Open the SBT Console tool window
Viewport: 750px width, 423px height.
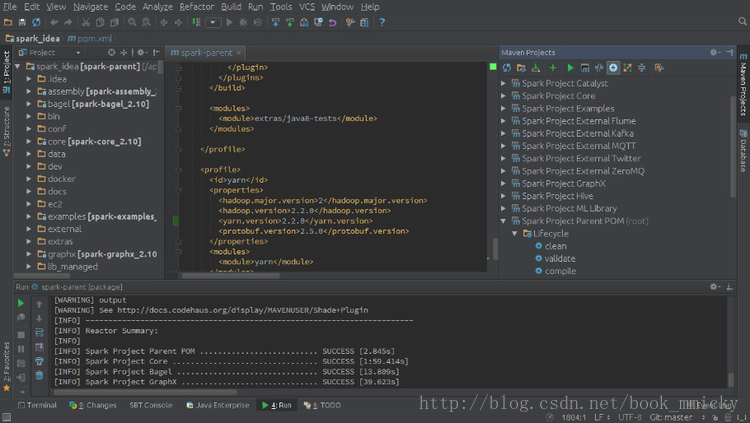151,405
